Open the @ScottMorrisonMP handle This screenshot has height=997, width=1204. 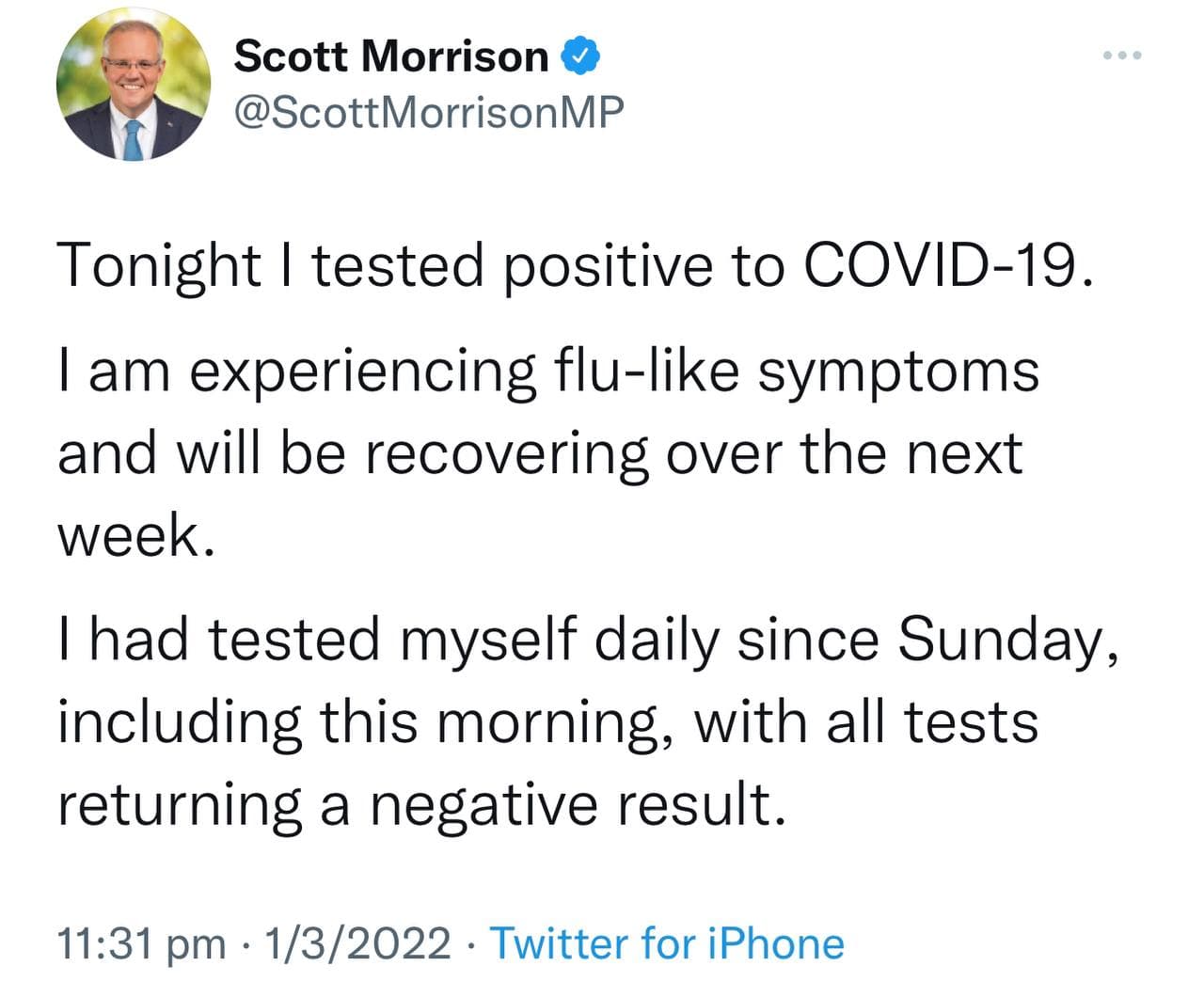428,112
